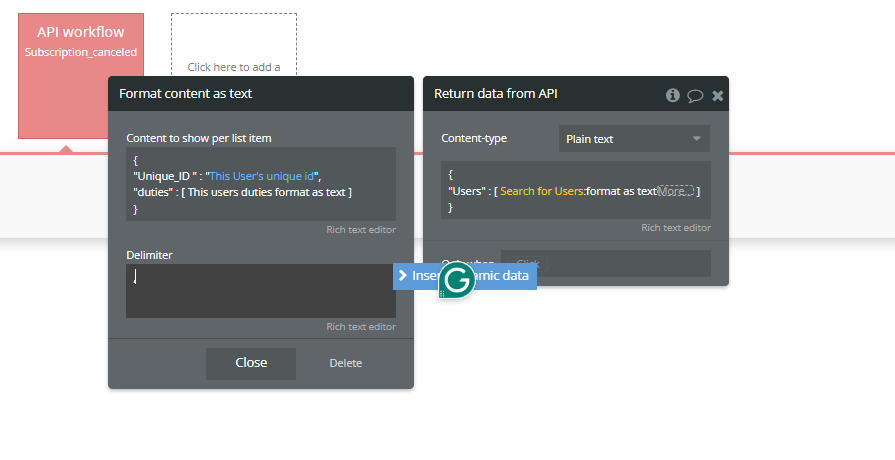Click the Close button

coord(251,363)
